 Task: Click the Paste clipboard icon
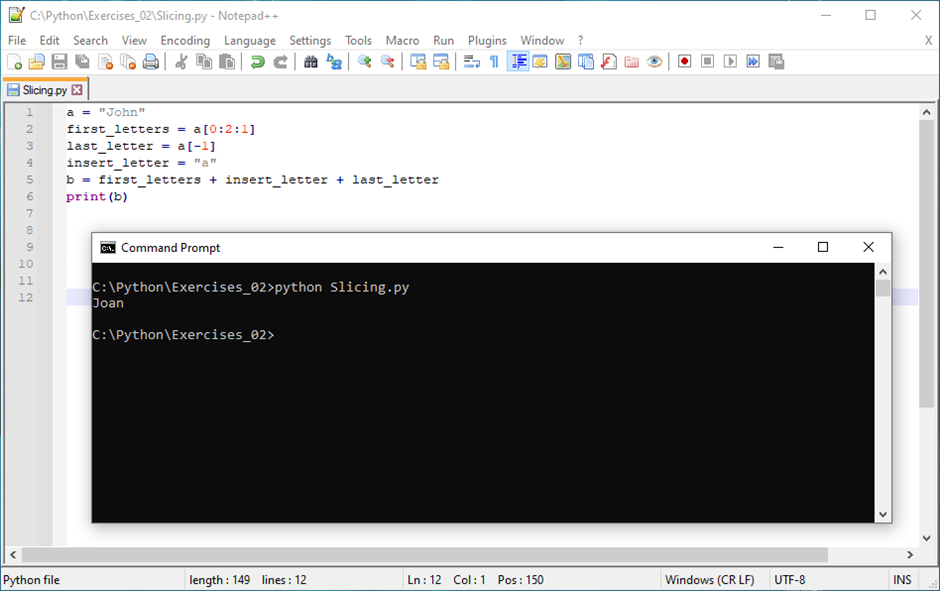click(x=227, y=62)
